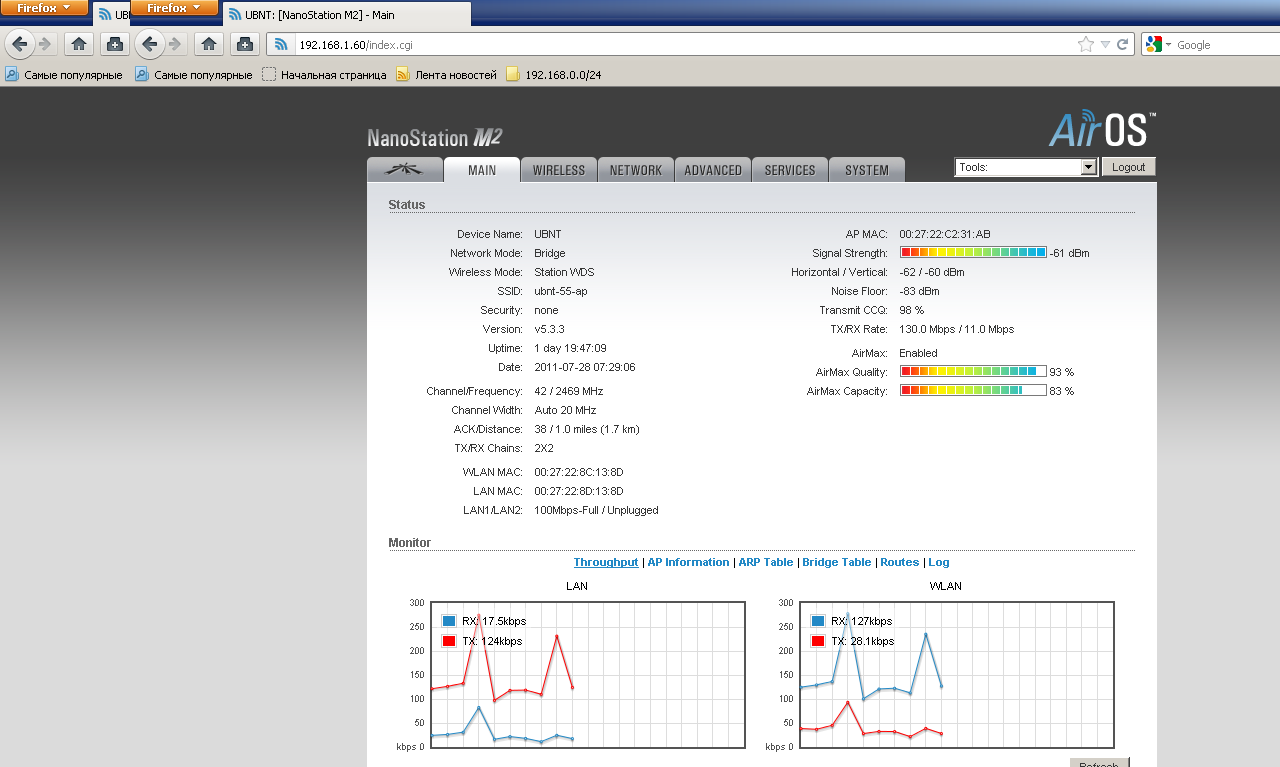The width and height of the screenshot is (1280, 767).
Task: Select the System tab
Action: [x=866, y=170]
